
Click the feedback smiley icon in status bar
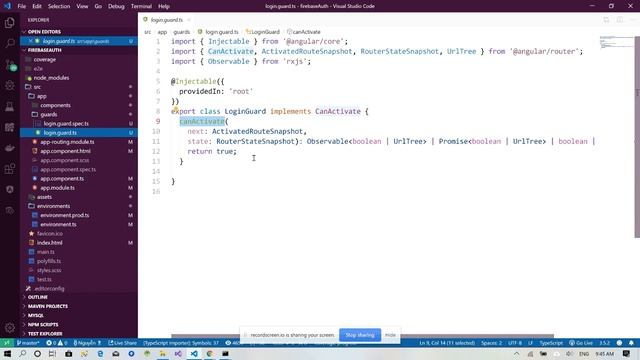[619, 343]
